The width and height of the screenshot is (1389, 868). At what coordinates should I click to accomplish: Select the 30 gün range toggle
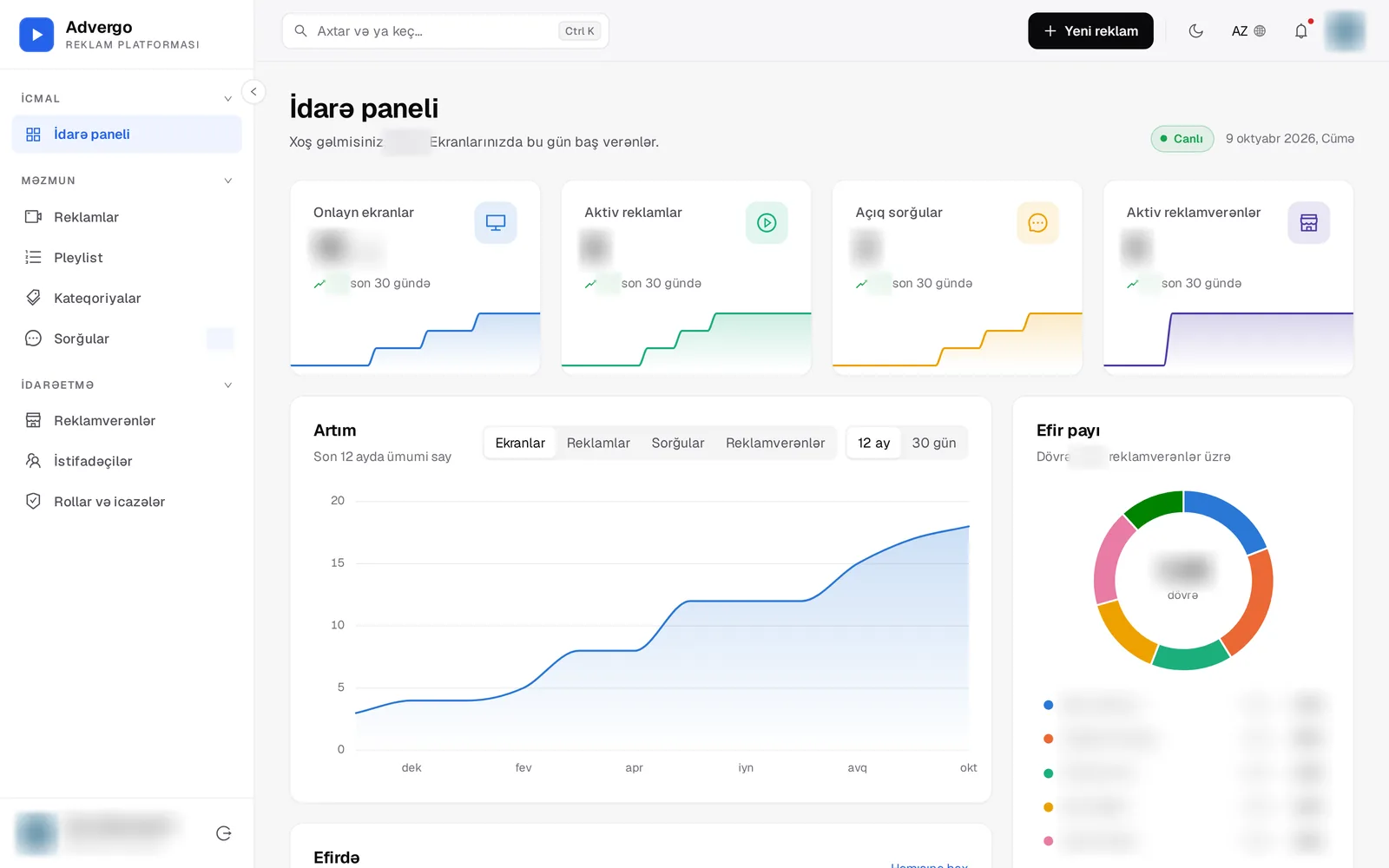coord(934,443)
